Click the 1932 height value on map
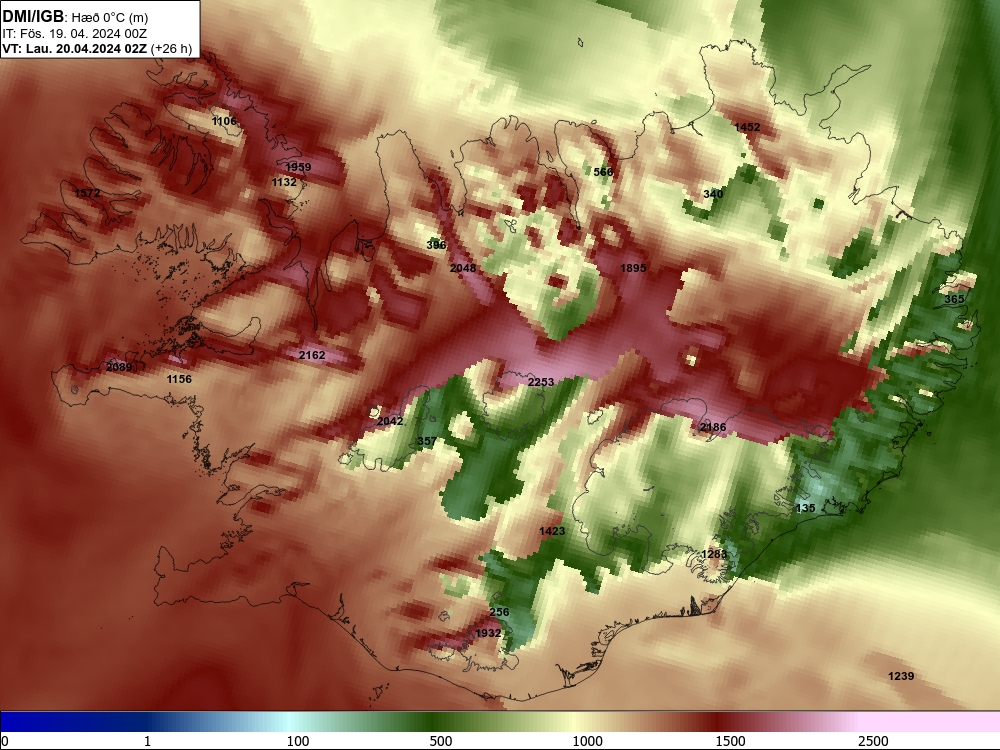This screenshot has width=1000, height=750. (488, 633)
